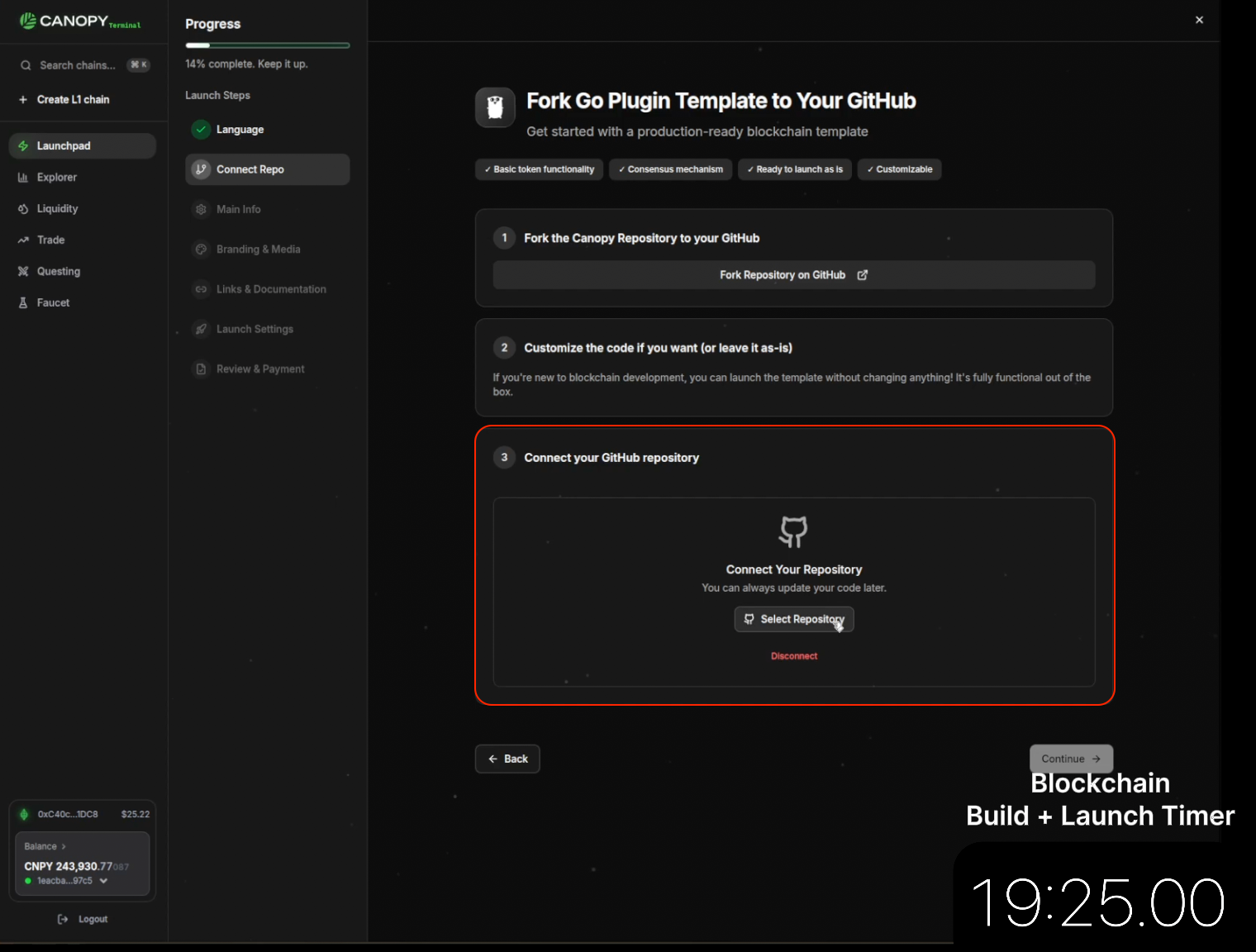Click Fork Repository on GitHub button
Screen dimensions: 1256x952
(794, 275)
